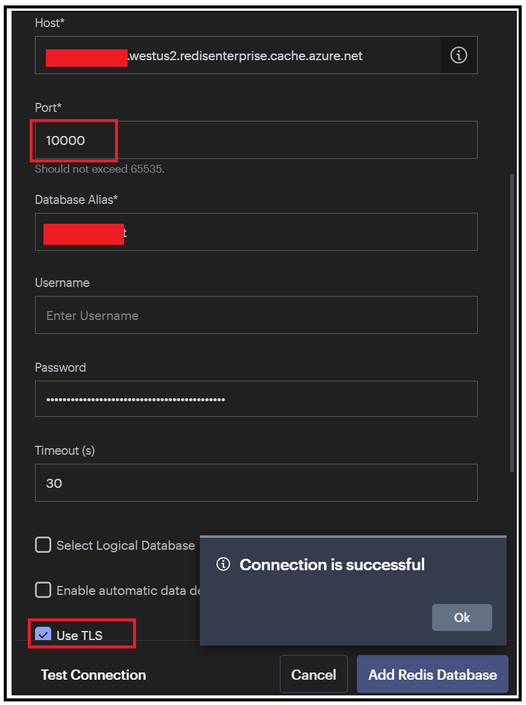The image size is (526, 705).
Task: Click the Test Connection button
Action: [x=94, y=675]
